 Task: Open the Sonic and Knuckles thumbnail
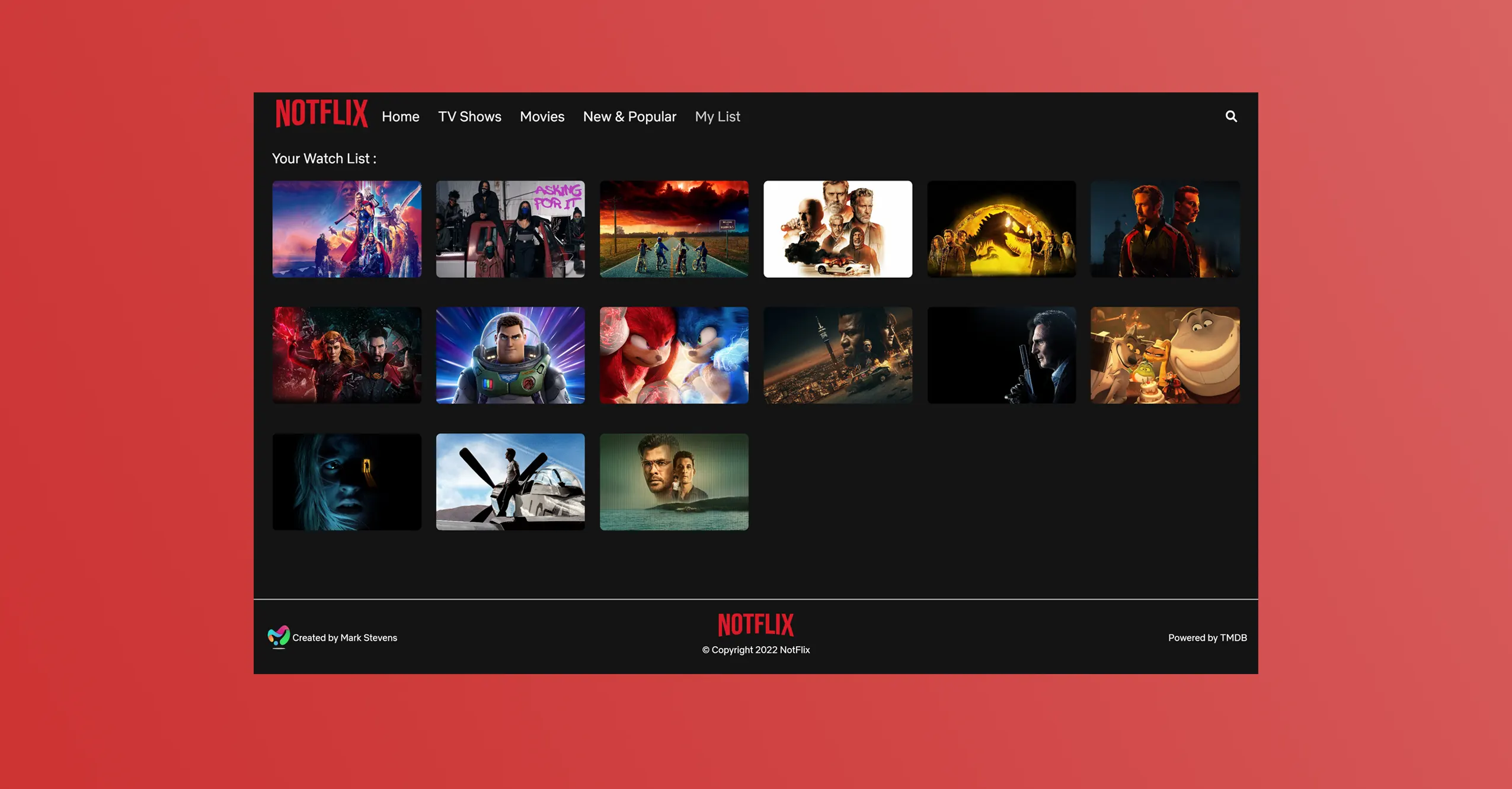click(x=674, y=355)
